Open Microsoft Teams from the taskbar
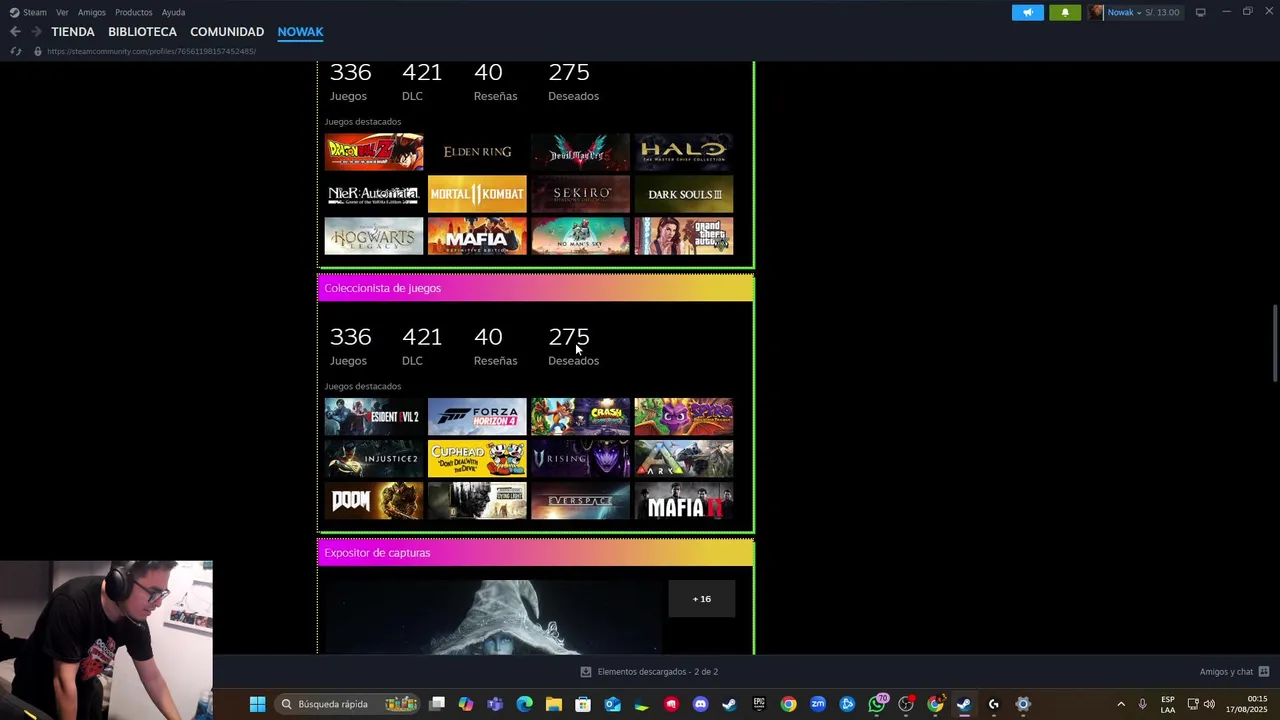Viewport: 1280px width, 720px height. [495, 704]
